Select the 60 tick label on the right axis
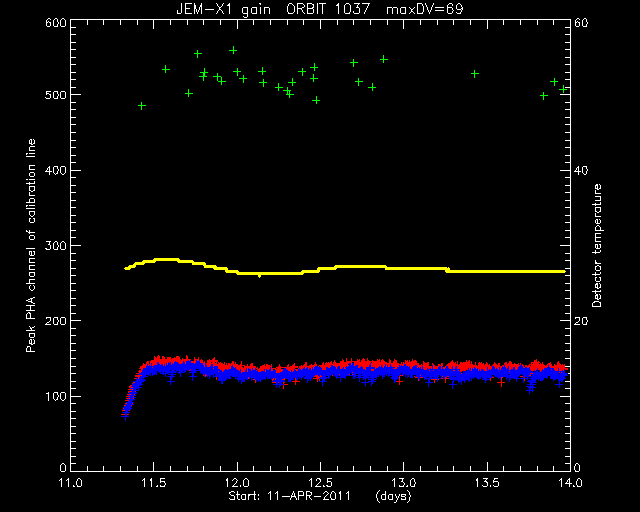Viewport: 640px width, 512px height. [x=581, y=22]
